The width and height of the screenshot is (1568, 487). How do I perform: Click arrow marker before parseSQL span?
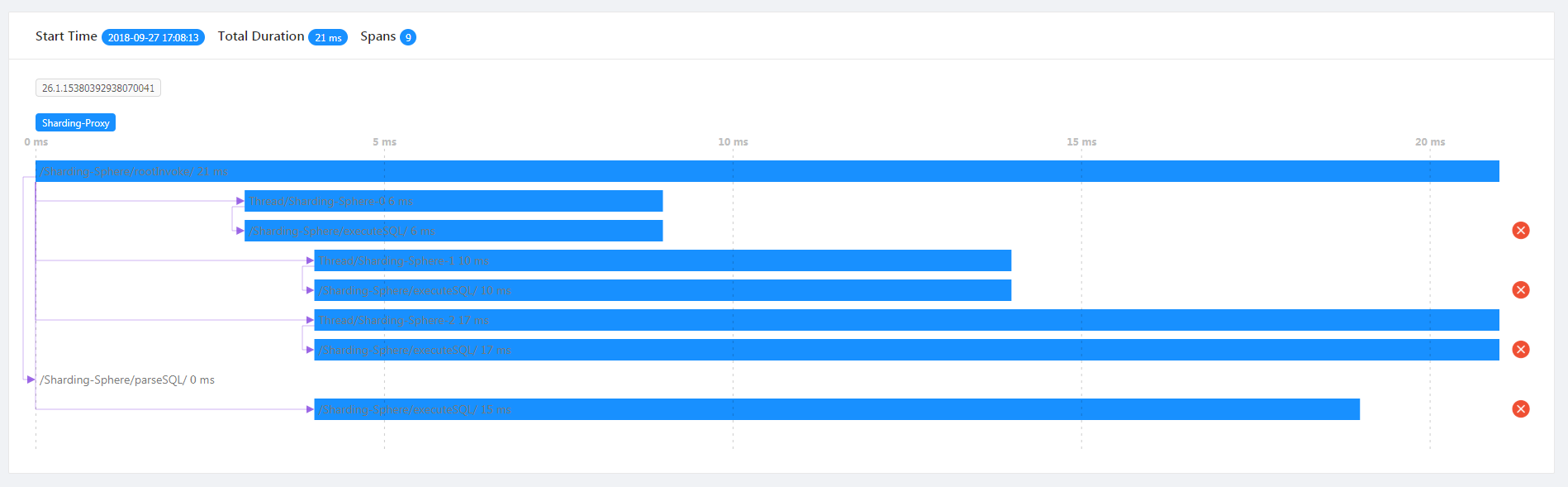[31, 380]
